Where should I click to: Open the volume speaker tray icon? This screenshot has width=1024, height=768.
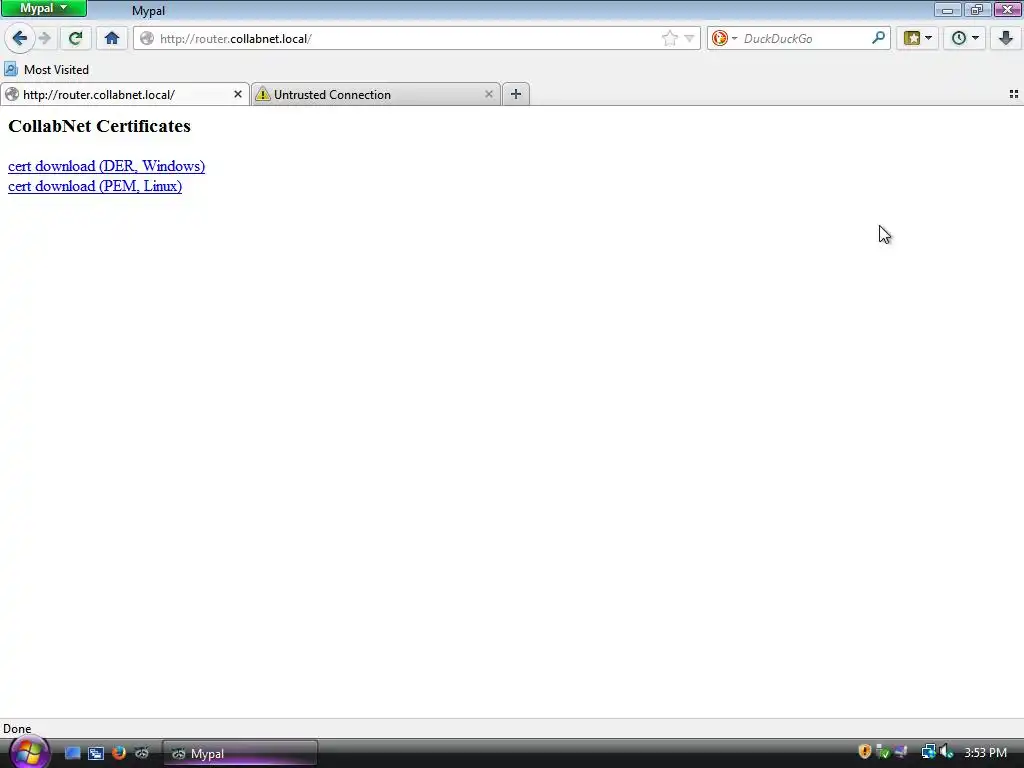coord(946,752)
